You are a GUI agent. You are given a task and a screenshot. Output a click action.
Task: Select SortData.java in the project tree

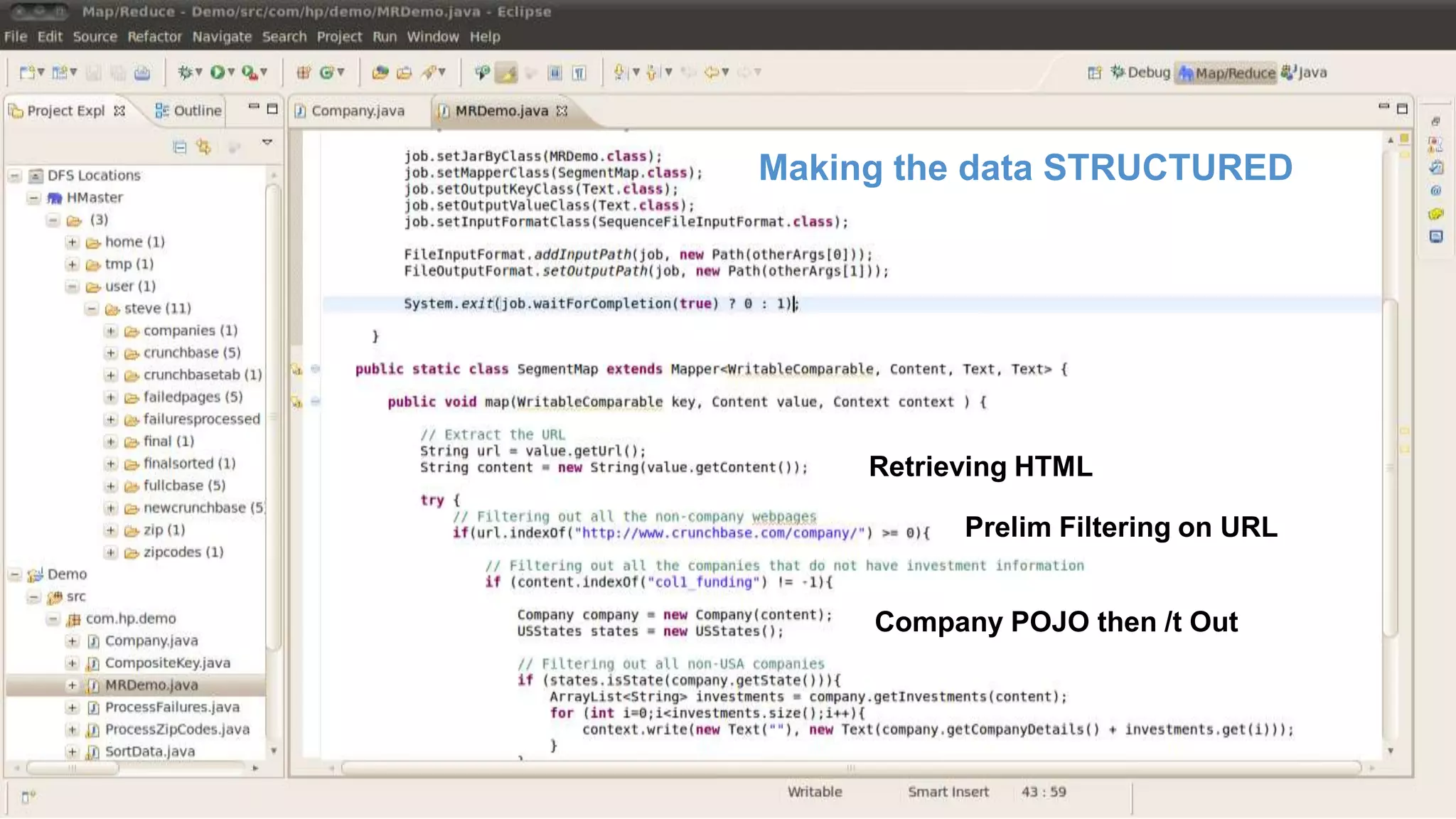point(149,751)
